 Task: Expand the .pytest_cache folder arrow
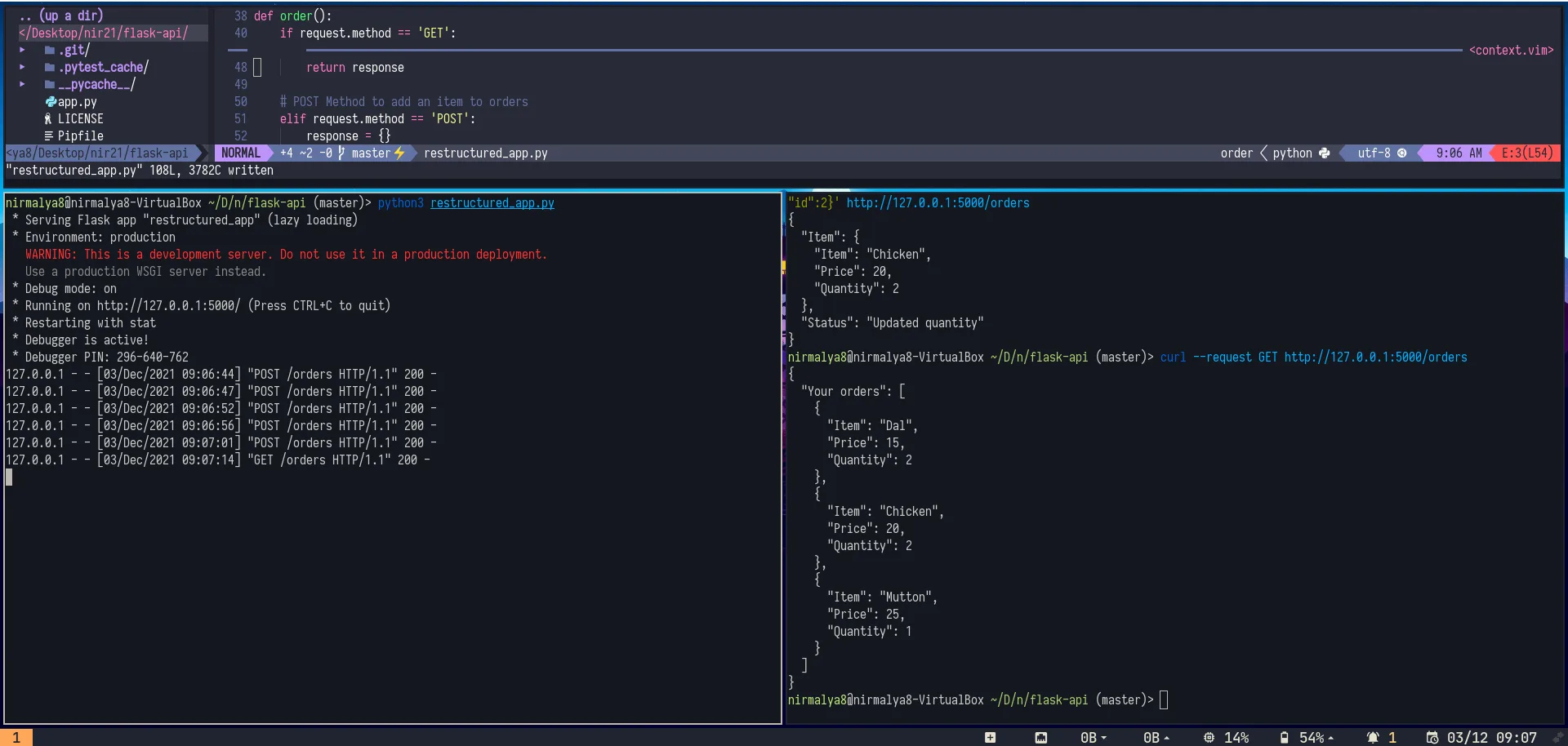(x=22, y=67)
